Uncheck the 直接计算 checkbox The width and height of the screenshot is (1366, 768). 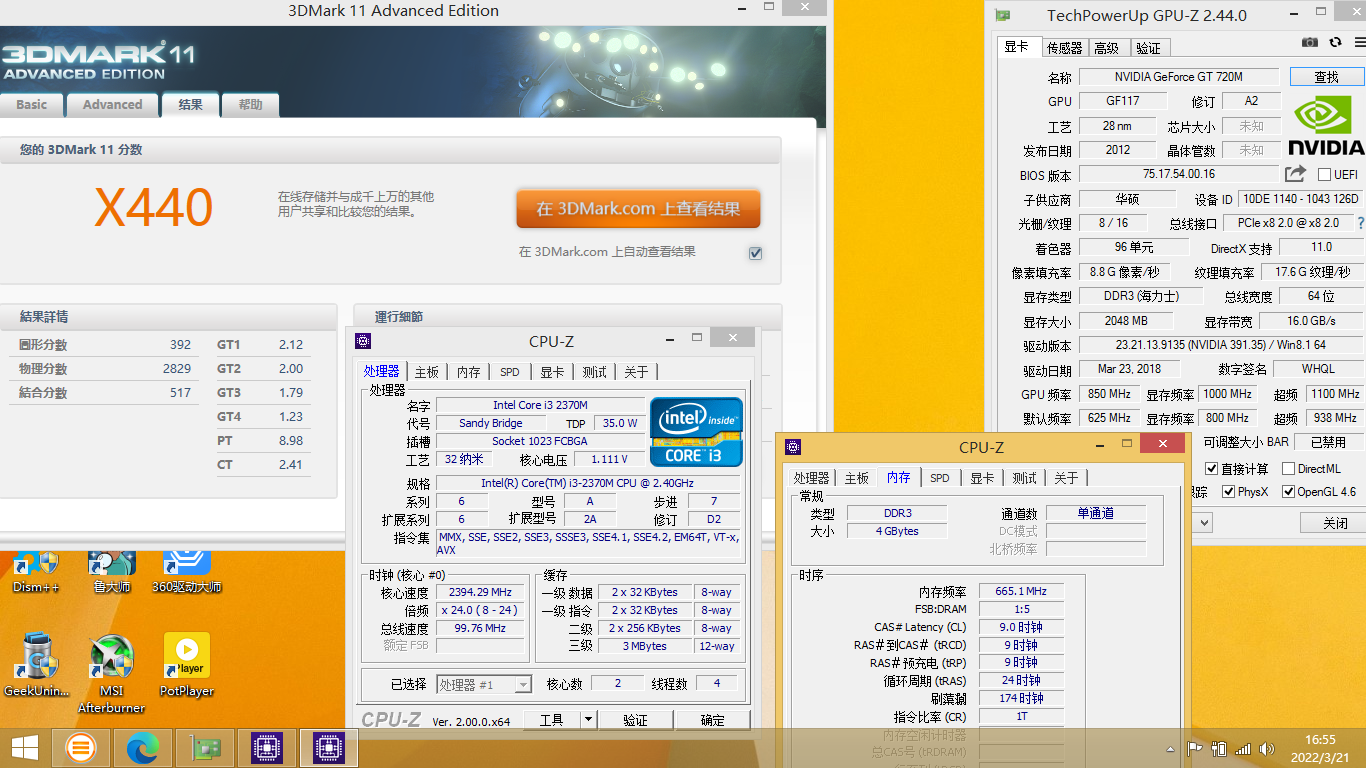pyautogui.click(x=1212, y=468)
